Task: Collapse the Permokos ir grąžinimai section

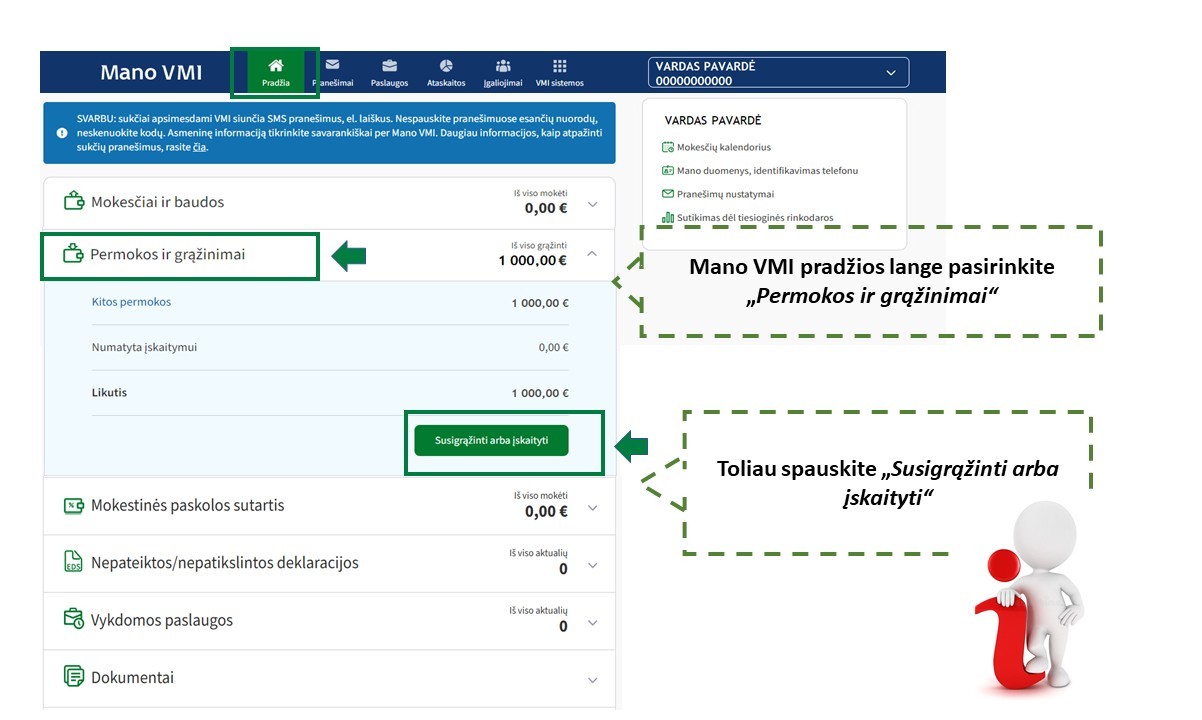Action: (592, 255)
